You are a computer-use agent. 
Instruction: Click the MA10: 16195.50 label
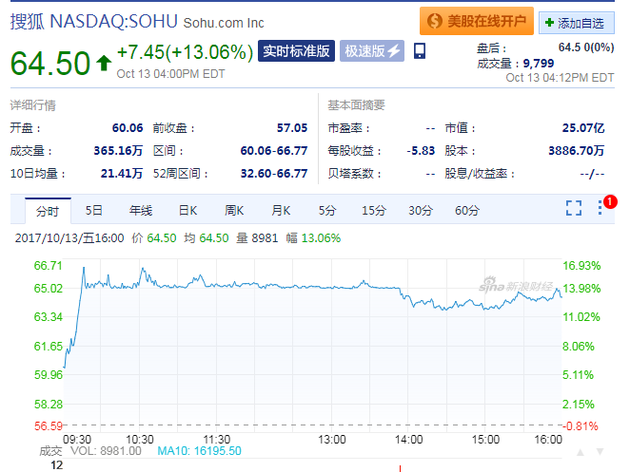click(199, 451)
